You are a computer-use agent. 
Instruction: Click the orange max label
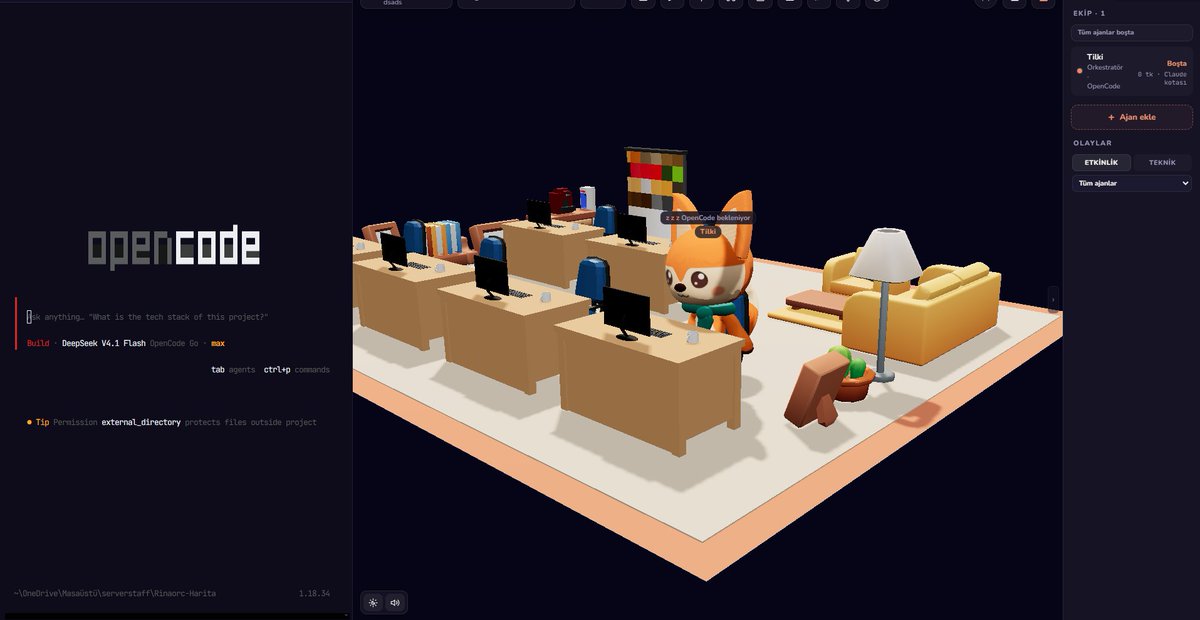pyautogui.click(x=218, y=343)
